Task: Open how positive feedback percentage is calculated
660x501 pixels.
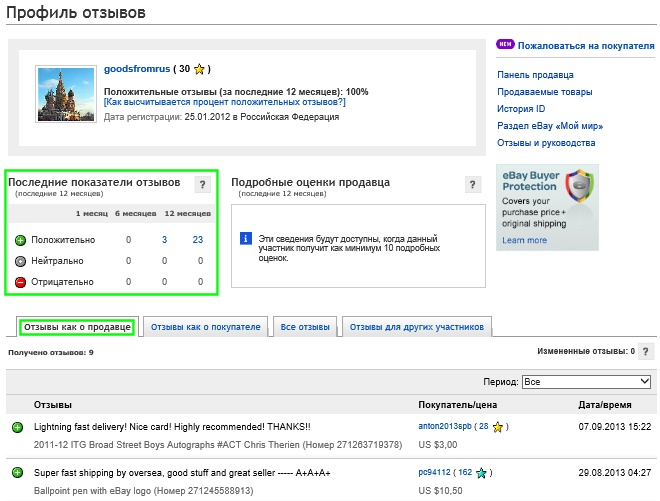Action: (x=224, y=102)
